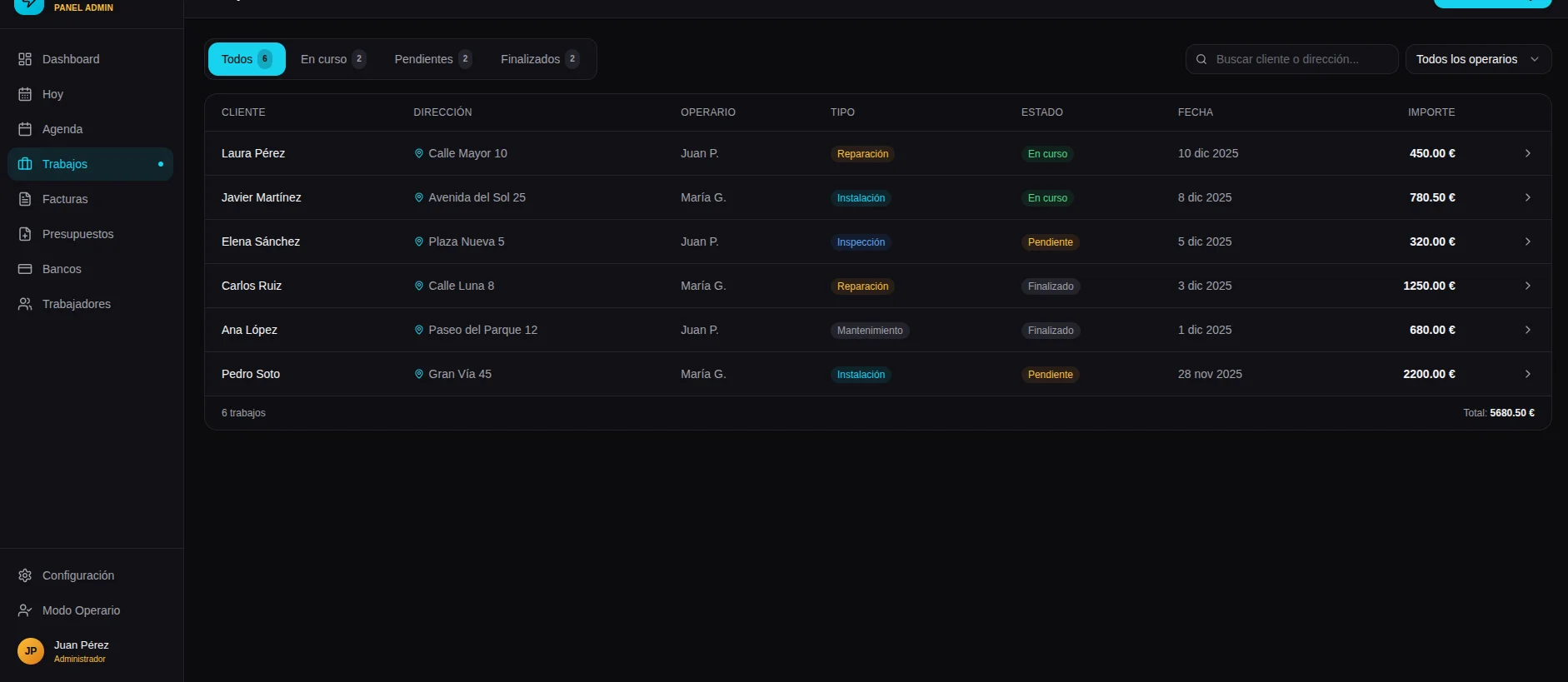Viewport: 1568px width, 682px height.
Task: Click En curso badge in Javier Martínez row
Action: (x=1047, y=198)
